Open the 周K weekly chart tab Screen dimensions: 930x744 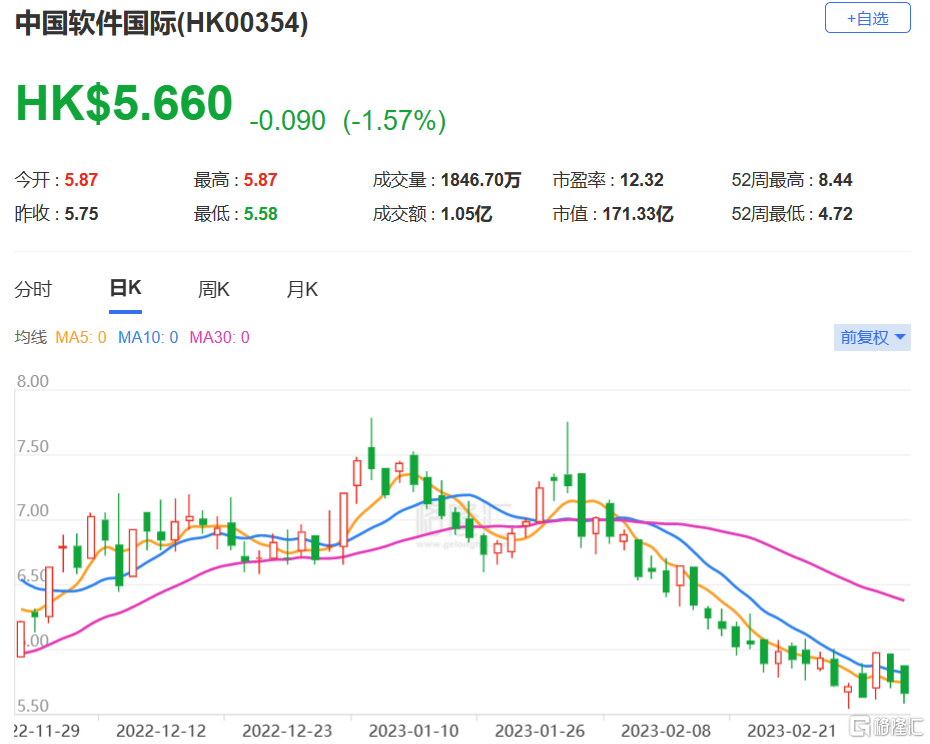214,290
